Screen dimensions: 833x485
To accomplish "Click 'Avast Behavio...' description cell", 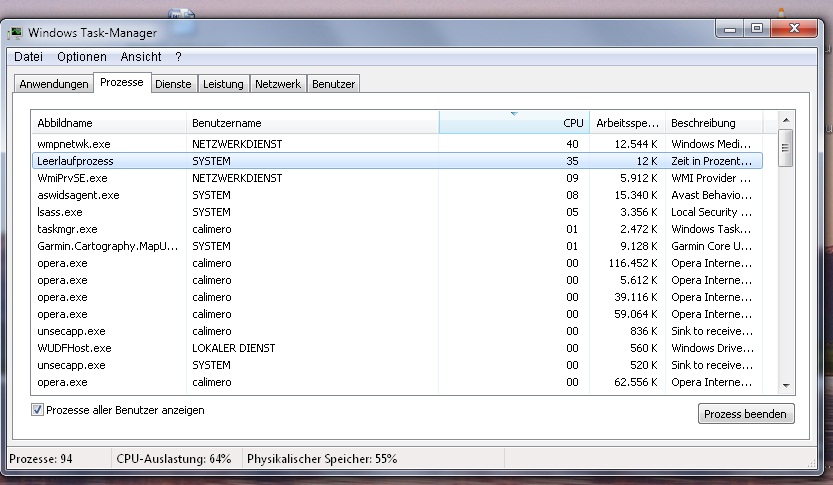I will 711,195.
